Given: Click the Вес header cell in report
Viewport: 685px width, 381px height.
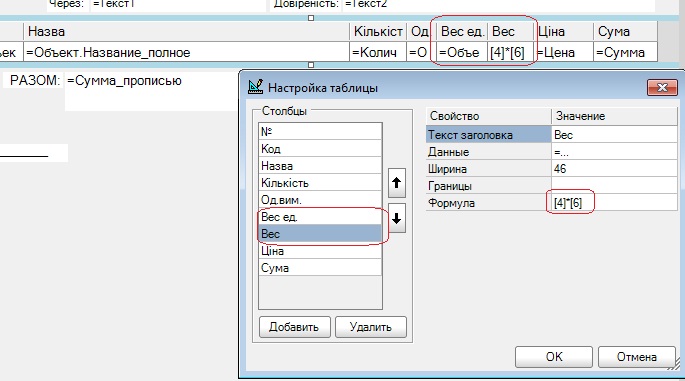Looking at the screenshot, I should point(511,31).
